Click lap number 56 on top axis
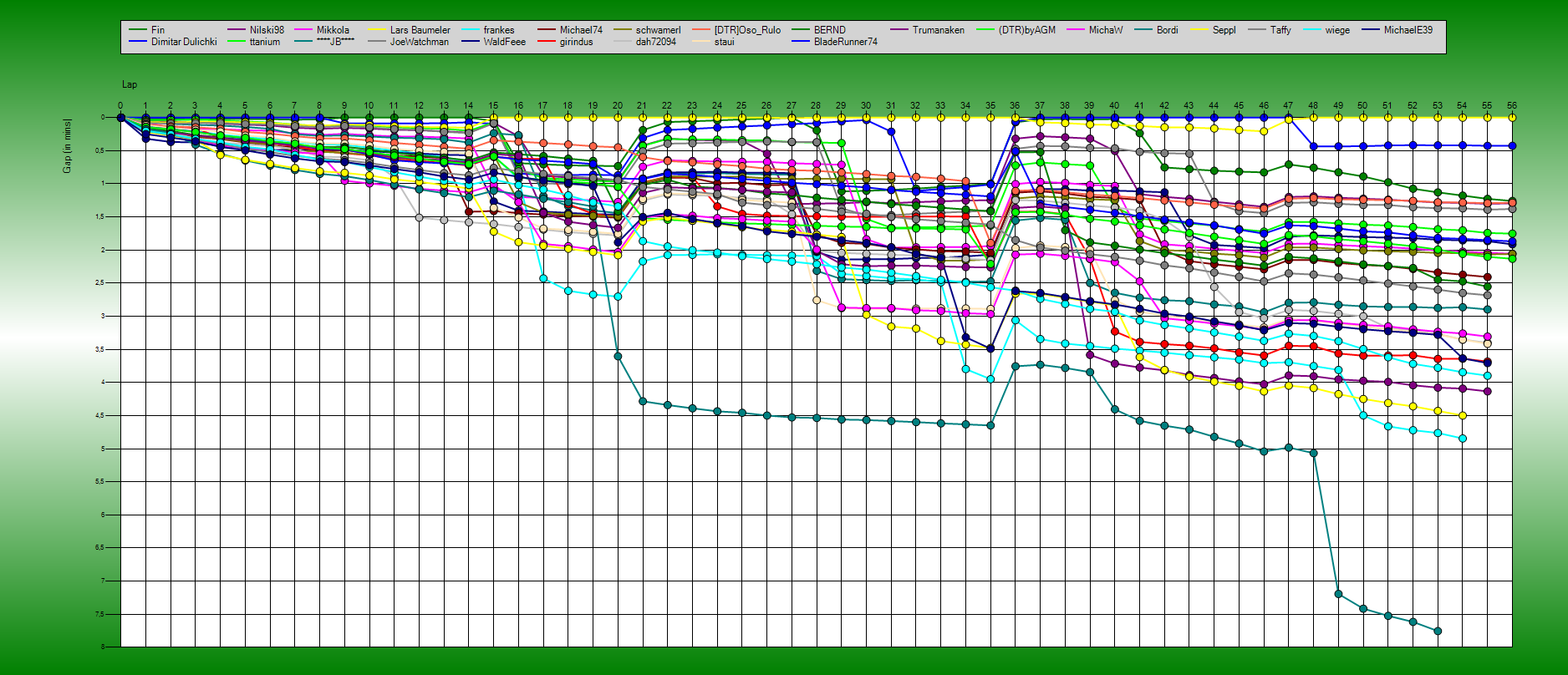Viewport: 1568px width, 675px height. (1512, 106)
